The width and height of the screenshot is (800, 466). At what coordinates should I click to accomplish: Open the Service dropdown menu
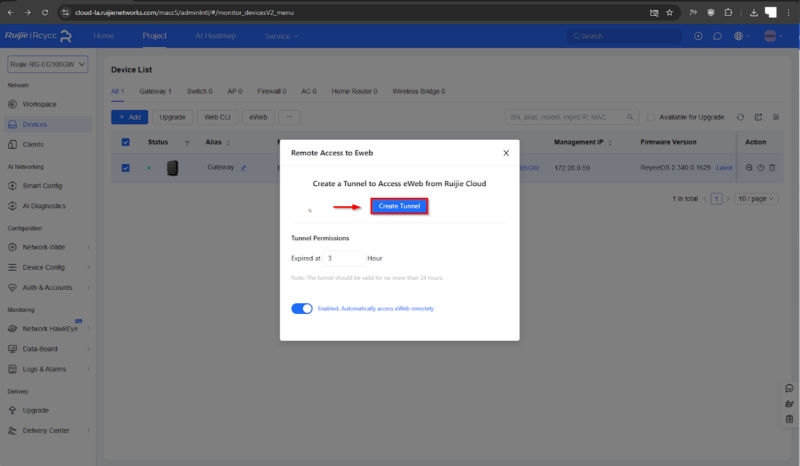pos(281,36)
